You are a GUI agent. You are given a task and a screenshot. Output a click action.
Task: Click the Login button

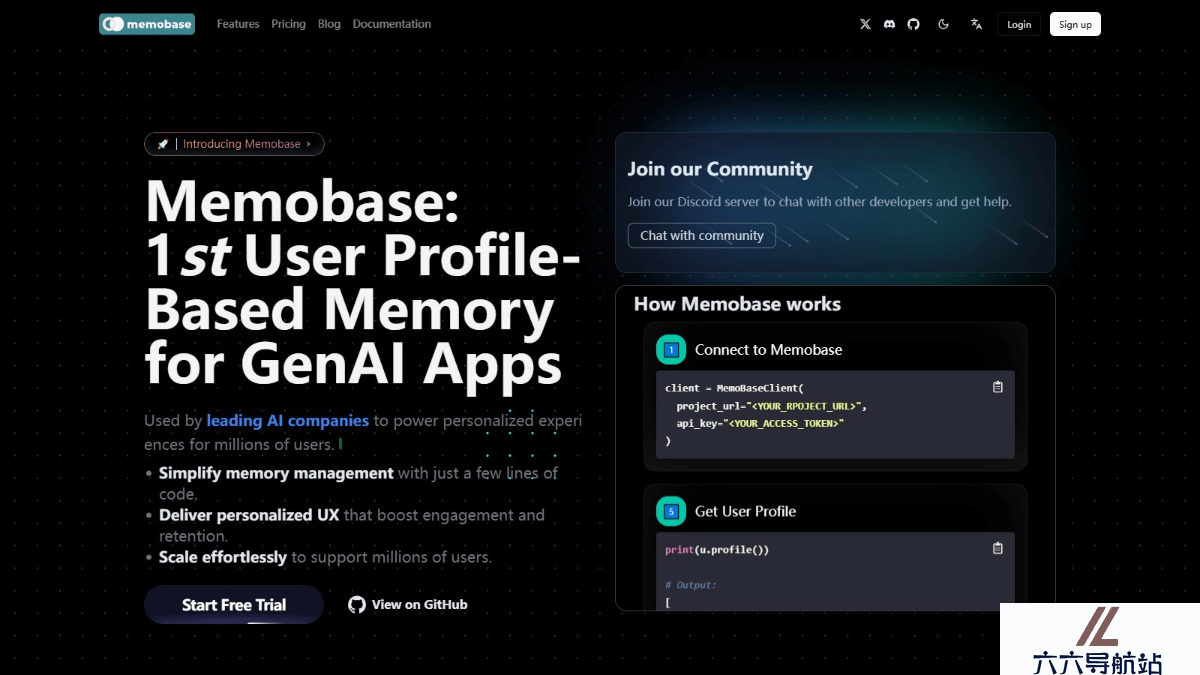click(1019, 24)
